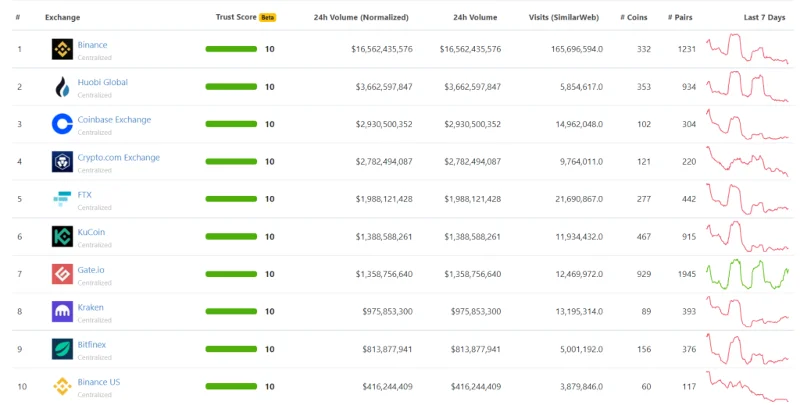Image resolution: width=800 pixels, height=405 pixels.
Task: Click the Beta badge next to Trust Score
Action: click(267, 17)
